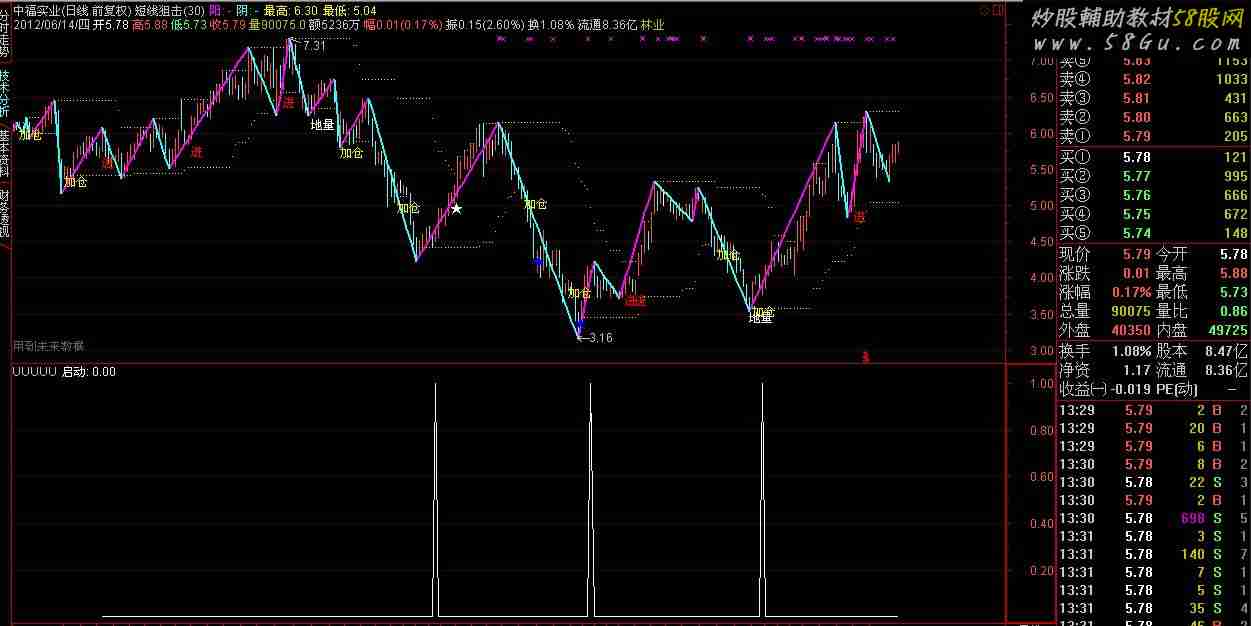The image size is (1251, 626).
Task: Click the diamond icon at chart top-right
Action: (x=984, y=11)
